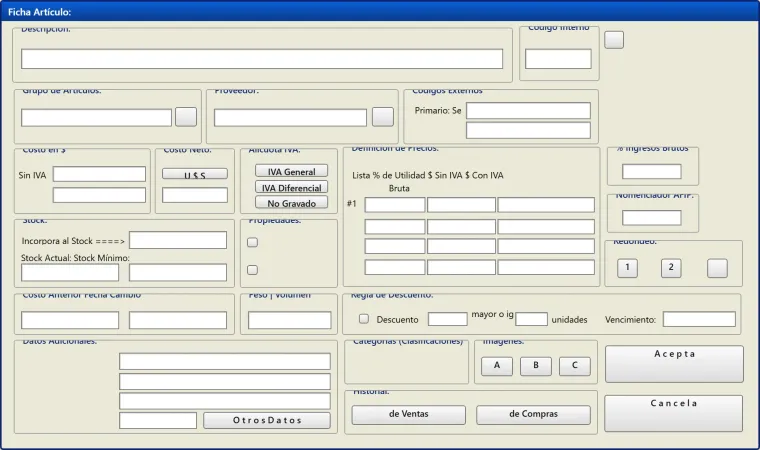
Task: Open the Grupo de Artículos lookup button
Action: point(186,117)
